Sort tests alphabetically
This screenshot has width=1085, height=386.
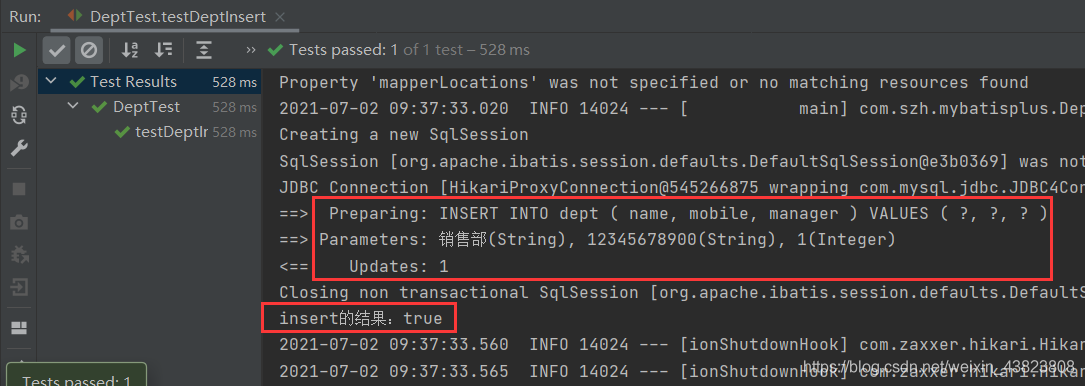[x=130, y=50]
